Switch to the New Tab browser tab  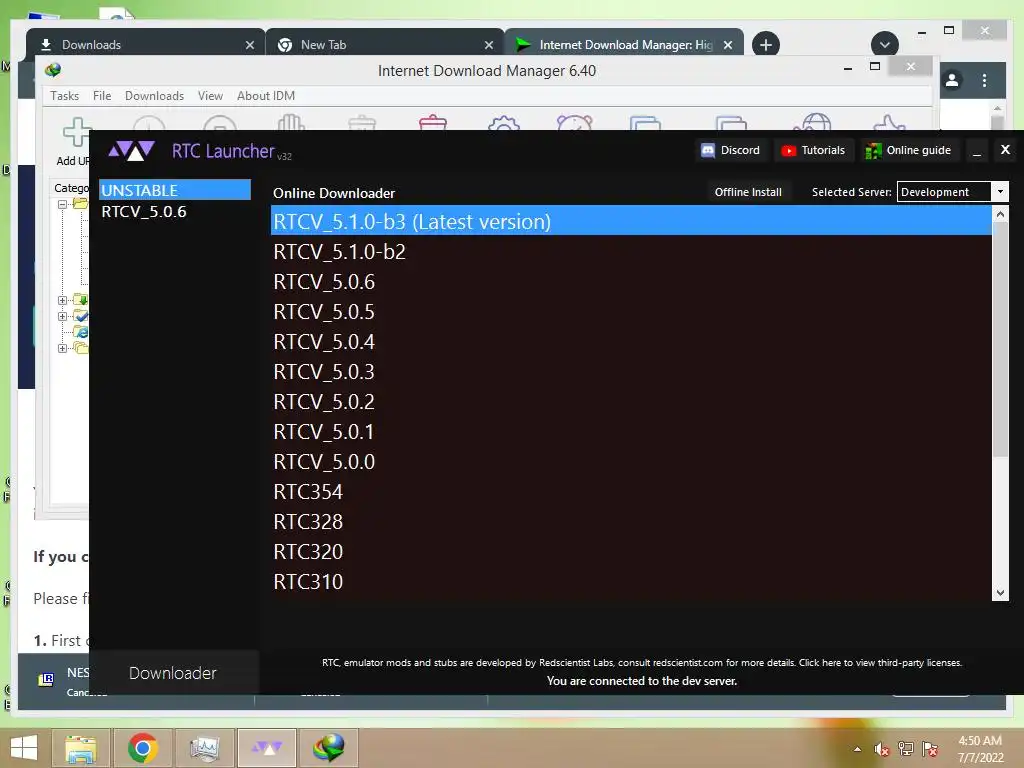[x=385, y=44]
